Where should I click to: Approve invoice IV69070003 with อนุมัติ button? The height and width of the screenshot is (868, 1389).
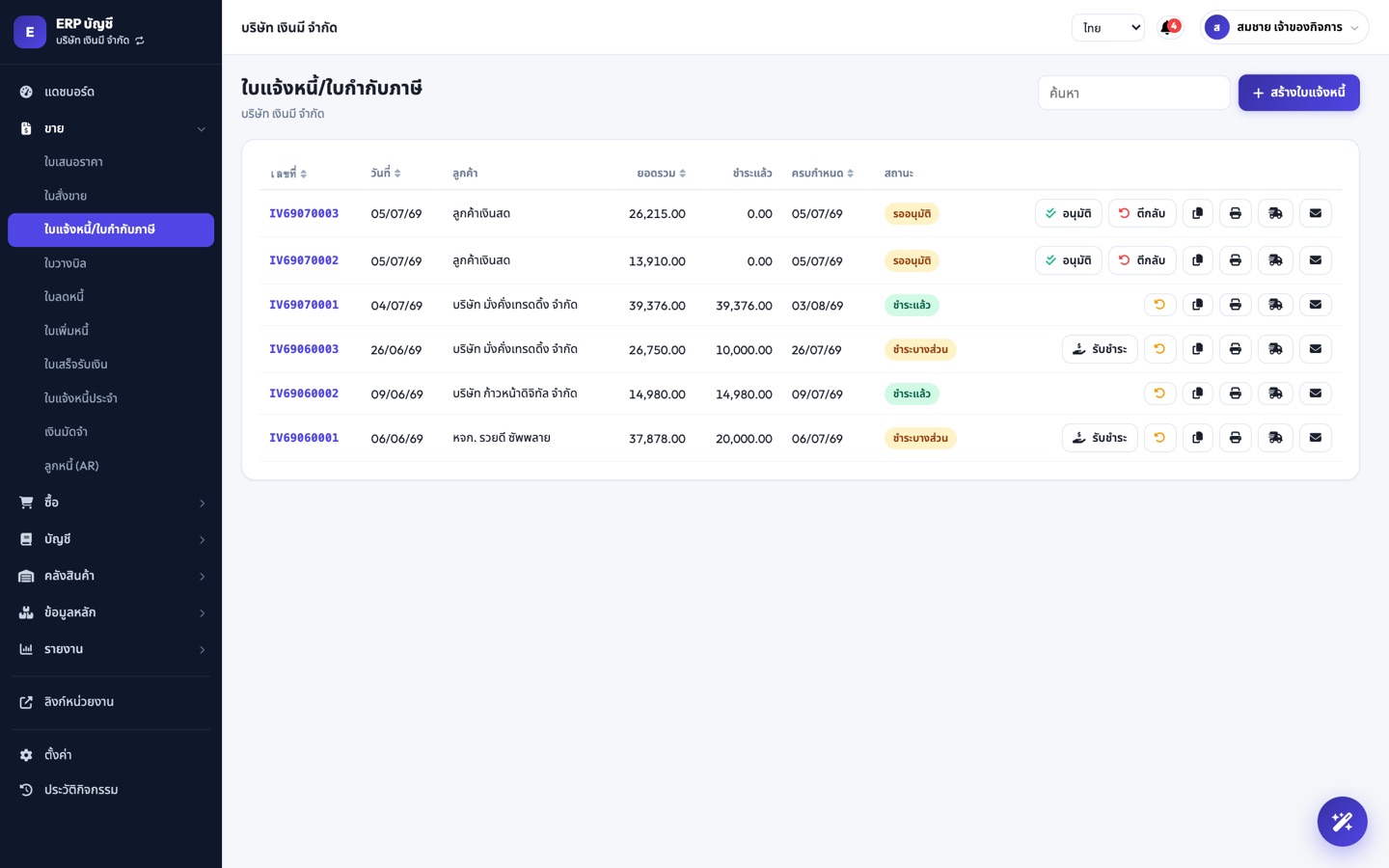click(x=1068, y=213)
